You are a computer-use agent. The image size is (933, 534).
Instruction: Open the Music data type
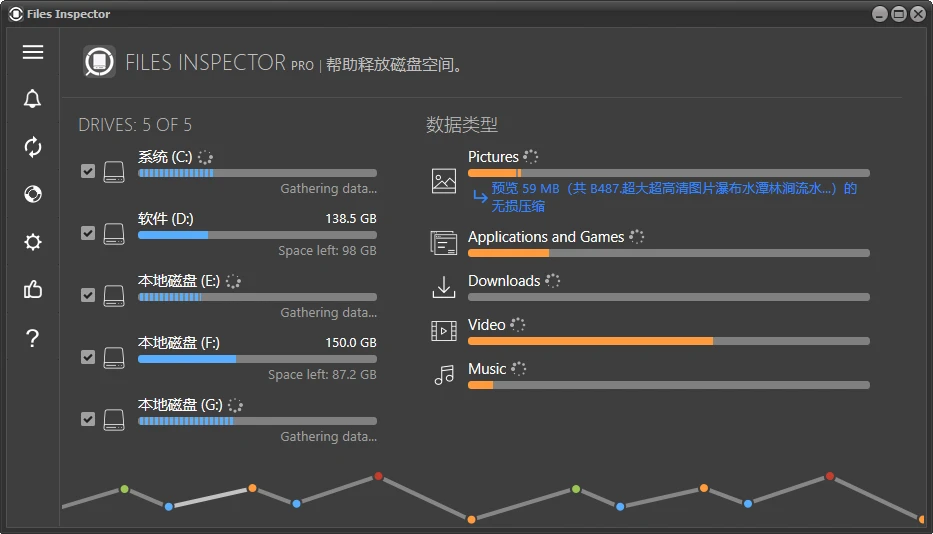tap(487, 369)
